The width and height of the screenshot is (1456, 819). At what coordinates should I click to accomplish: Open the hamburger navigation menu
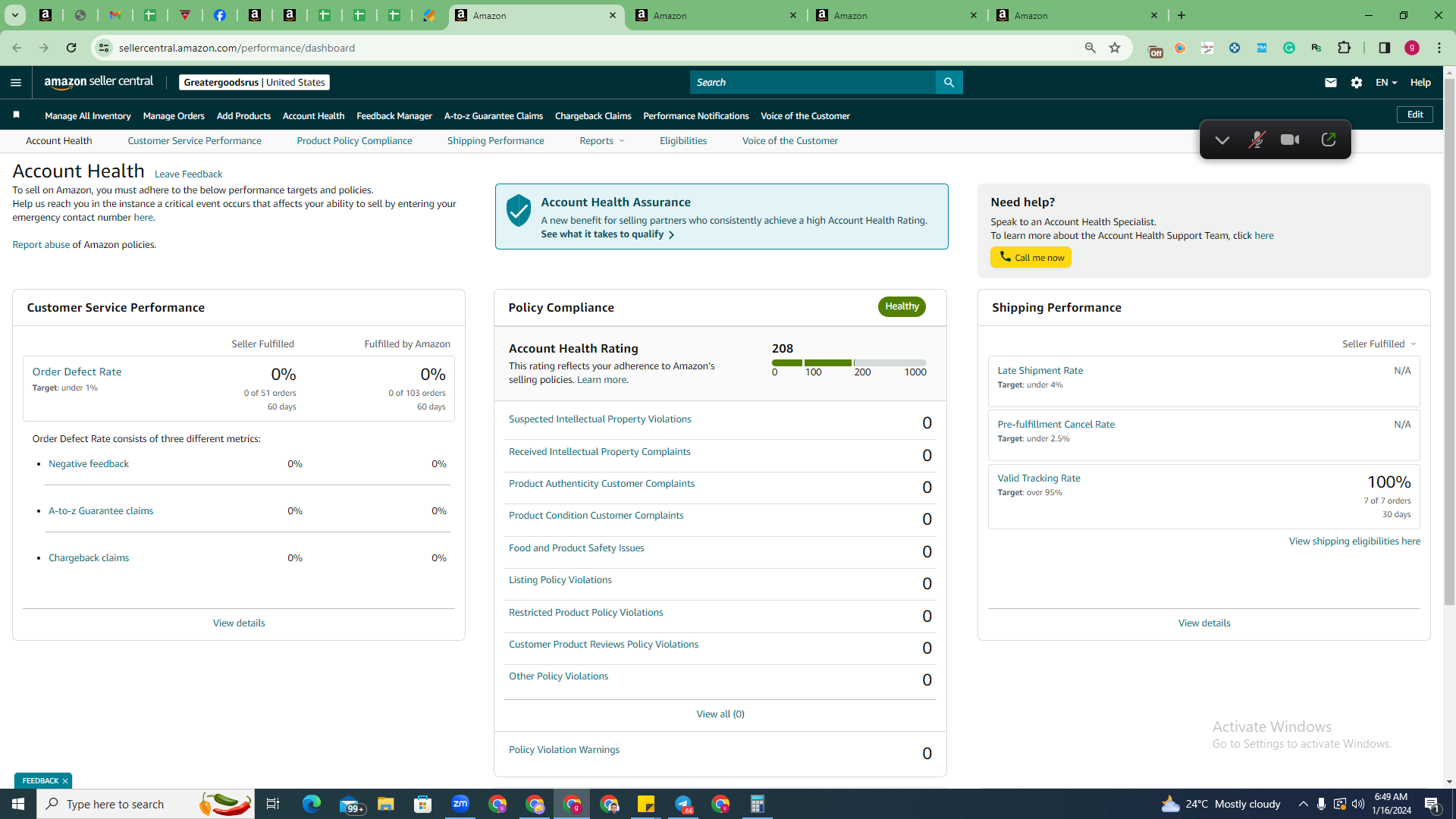tap(16, 83)
